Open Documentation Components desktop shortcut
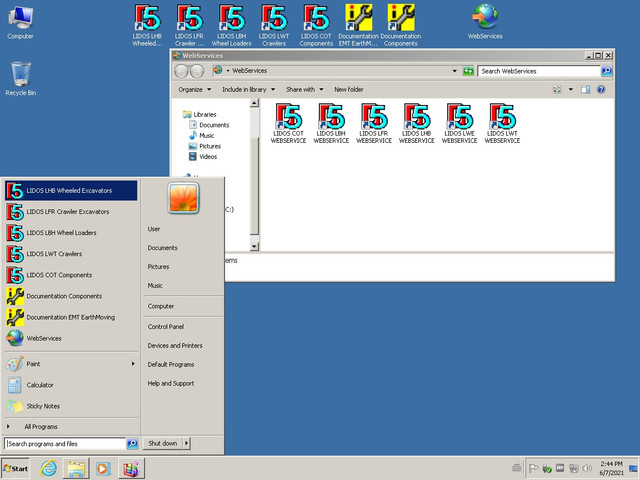Viewport: 640px width, 480px height. [401, 25]
